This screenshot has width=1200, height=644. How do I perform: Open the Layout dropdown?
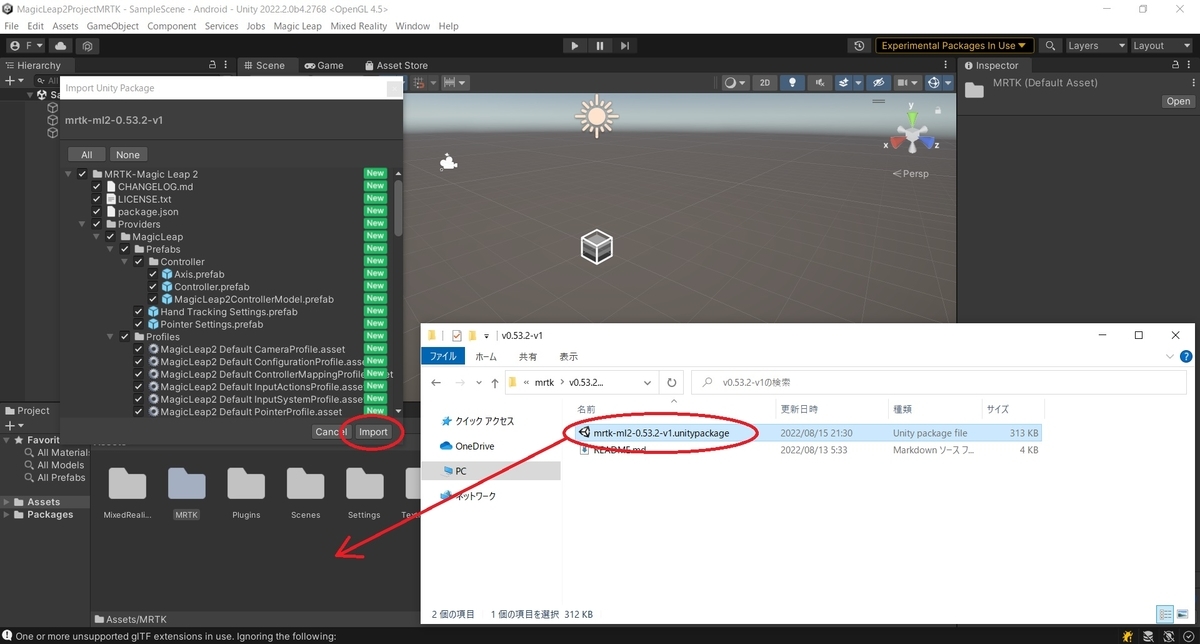(x=1161, y=46)
